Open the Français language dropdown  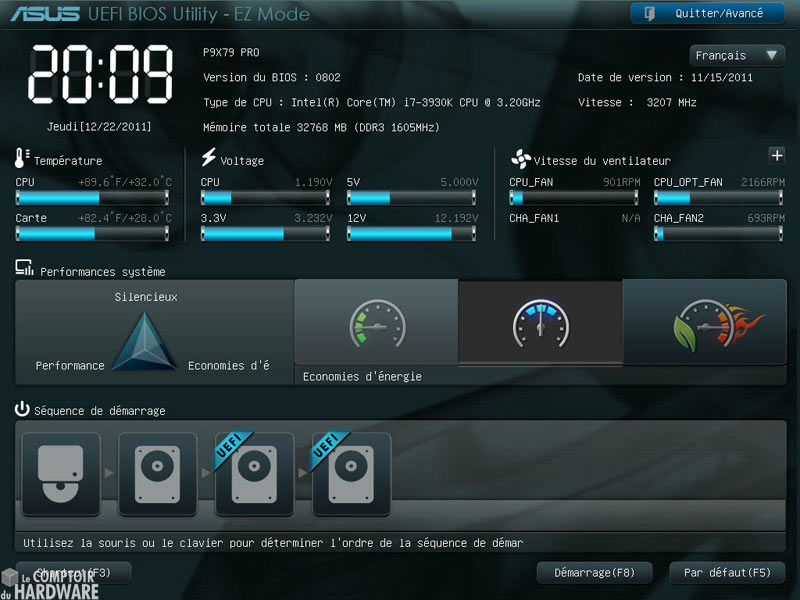point(737,55)
